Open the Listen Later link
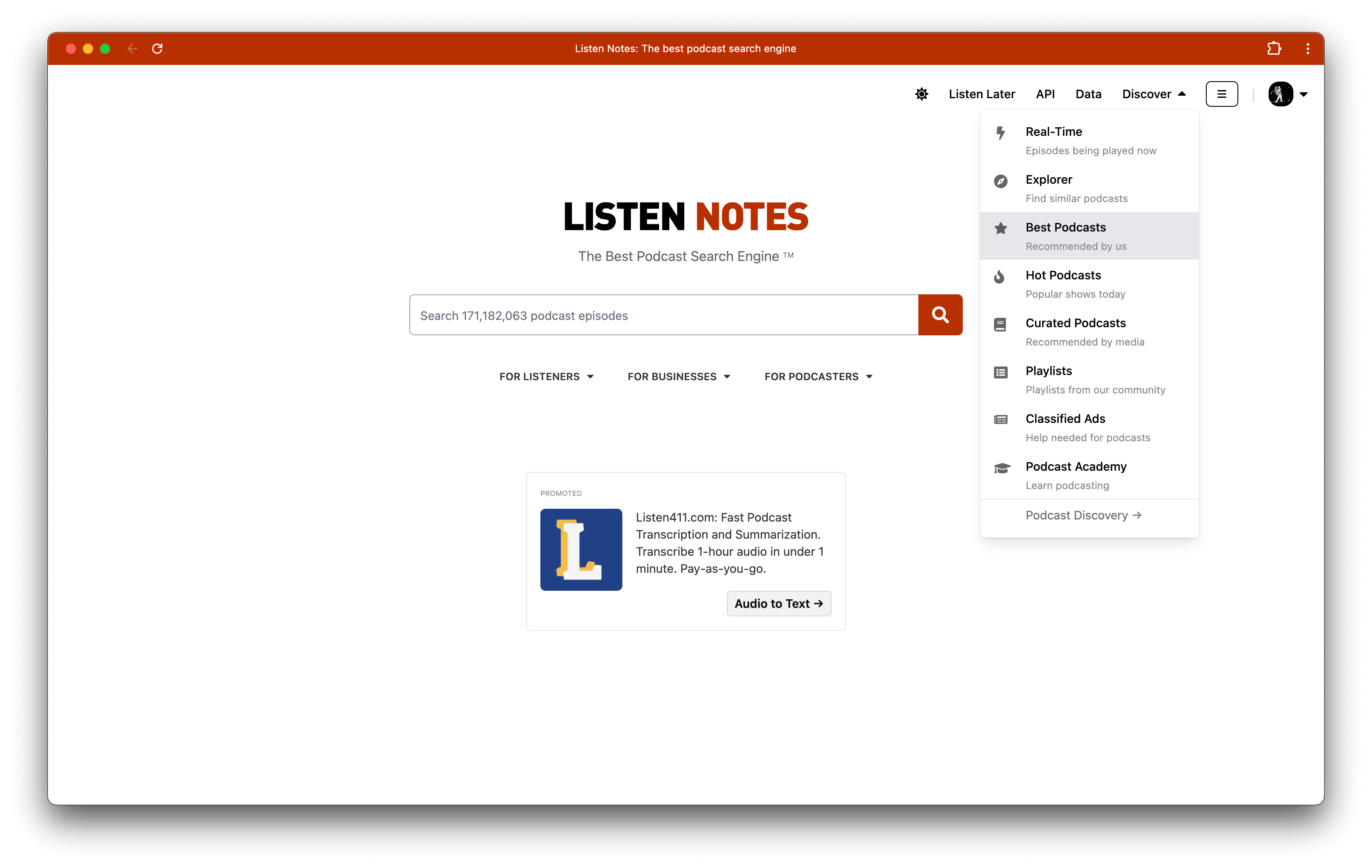 (982, 94)
